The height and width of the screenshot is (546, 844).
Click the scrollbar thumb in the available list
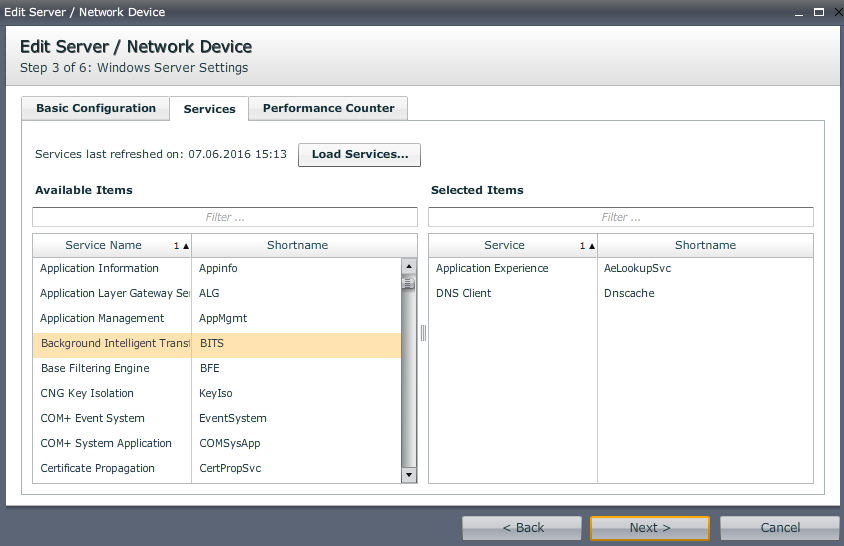point(408,283)
